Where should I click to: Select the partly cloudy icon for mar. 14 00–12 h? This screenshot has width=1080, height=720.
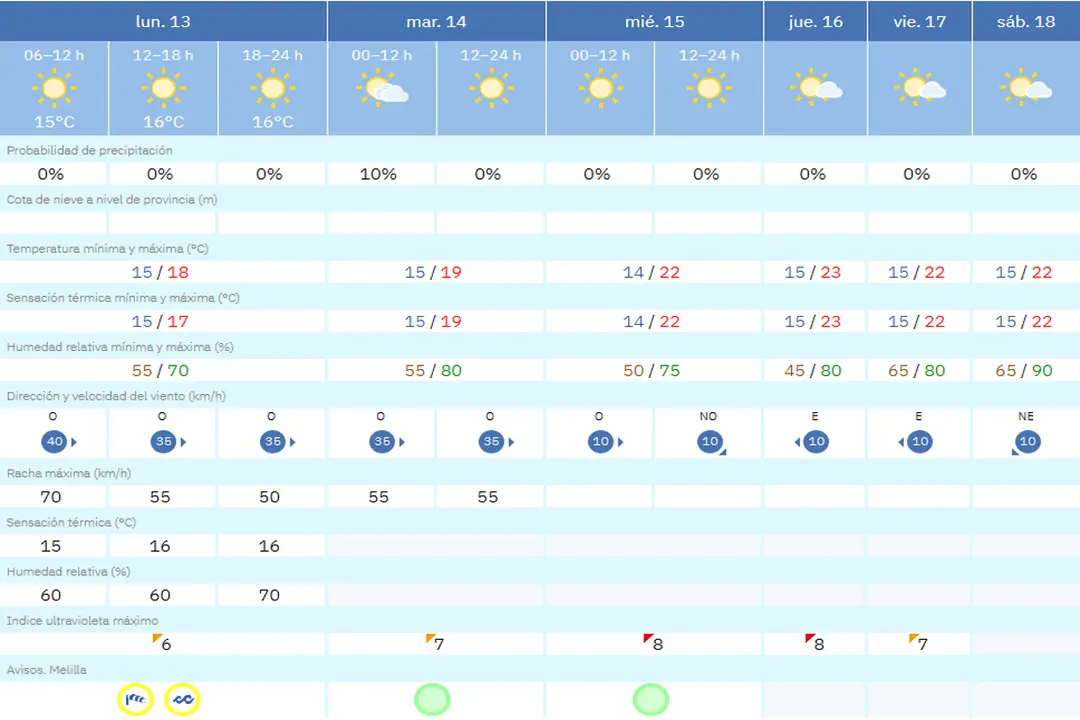tap(382, 90)
